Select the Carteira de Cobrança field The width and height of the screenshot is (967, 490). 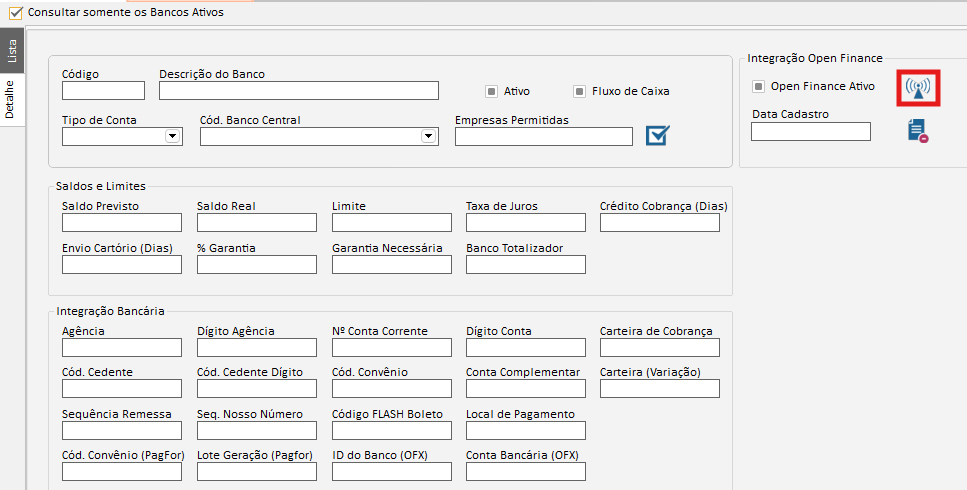(659, 347)
